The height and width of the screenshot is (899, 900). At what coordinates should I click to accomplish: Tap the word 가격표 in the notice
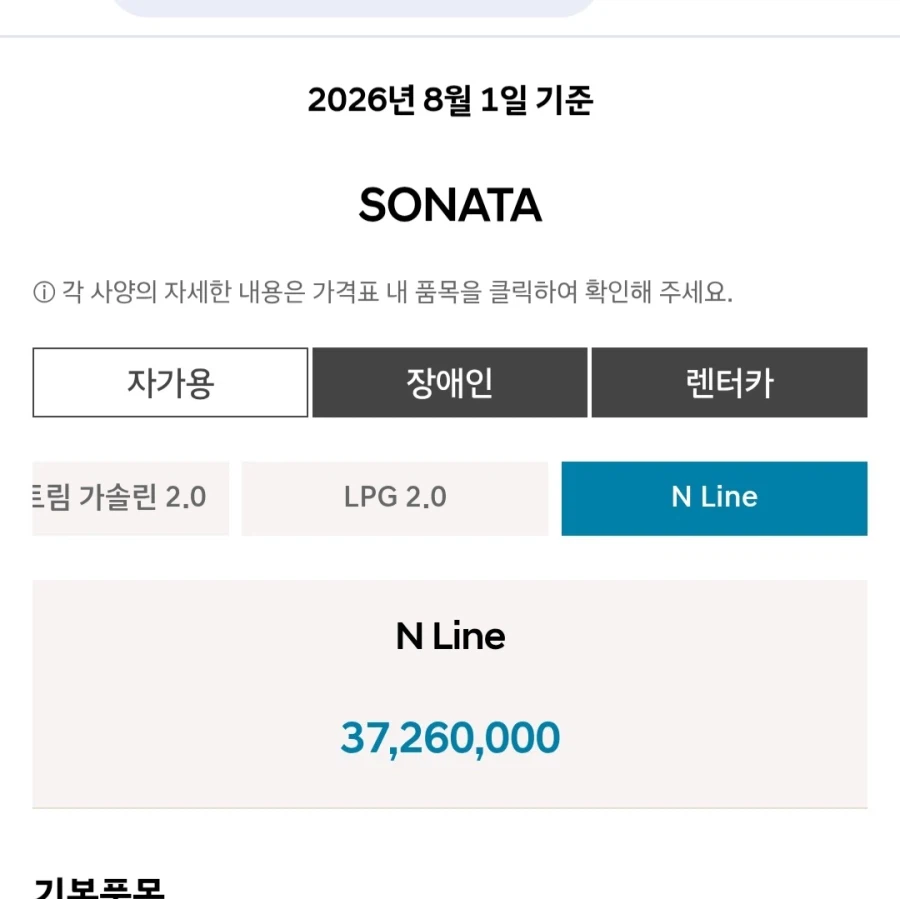[346, 292]
